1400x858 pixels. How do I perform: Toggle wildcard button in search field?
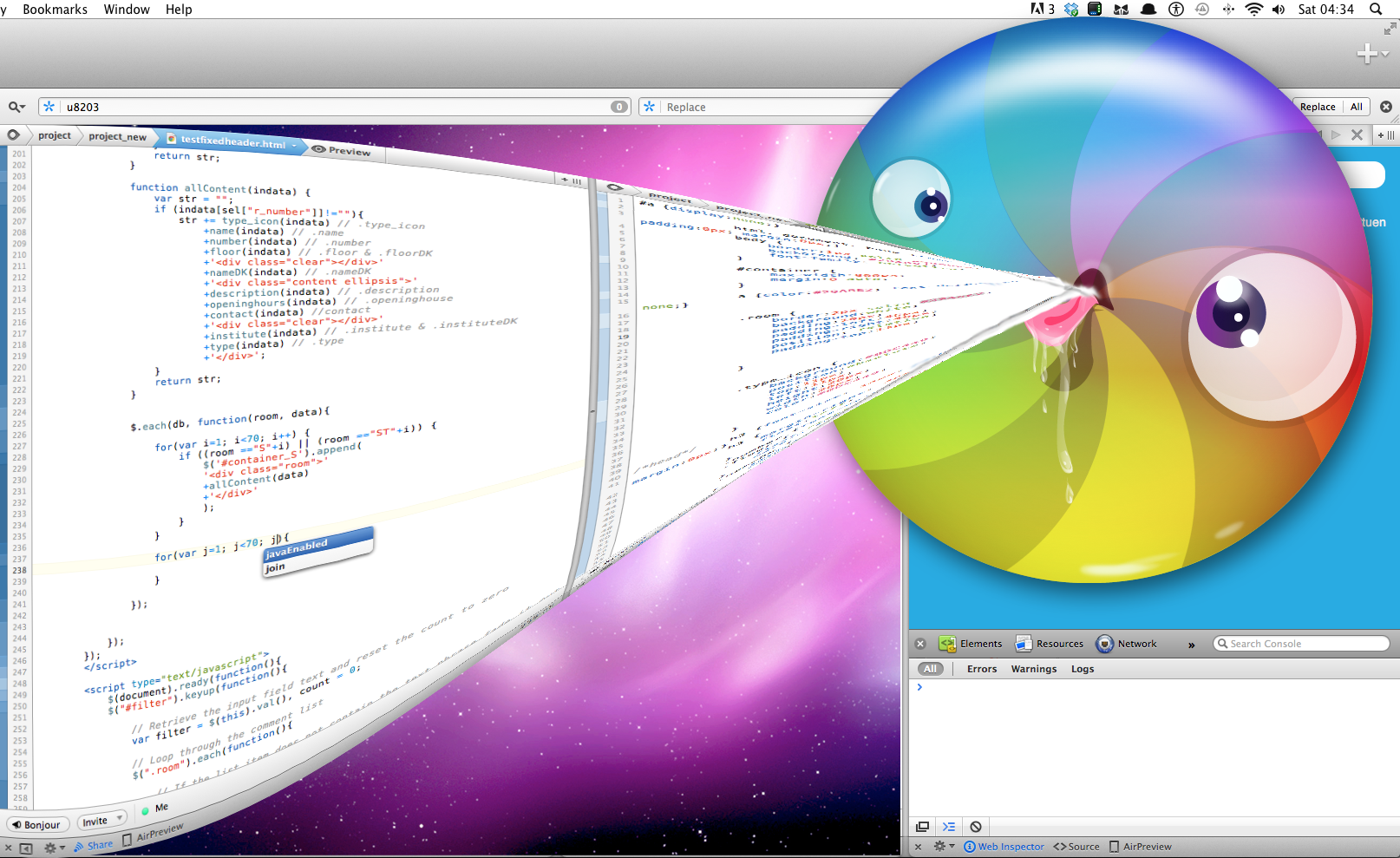49,107
